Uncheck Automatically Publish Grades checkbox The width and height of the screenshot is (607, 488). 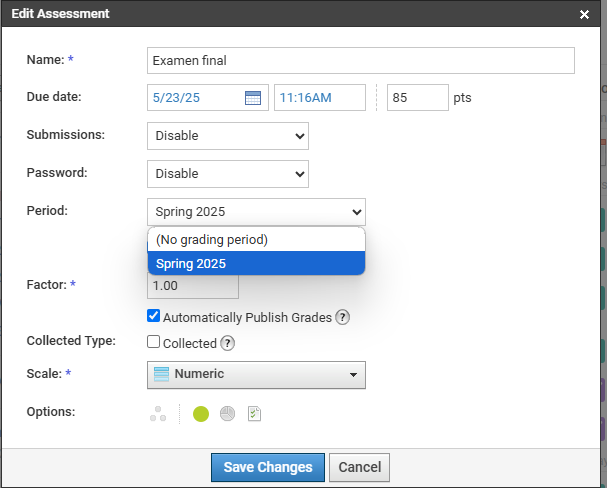[154, 316]
